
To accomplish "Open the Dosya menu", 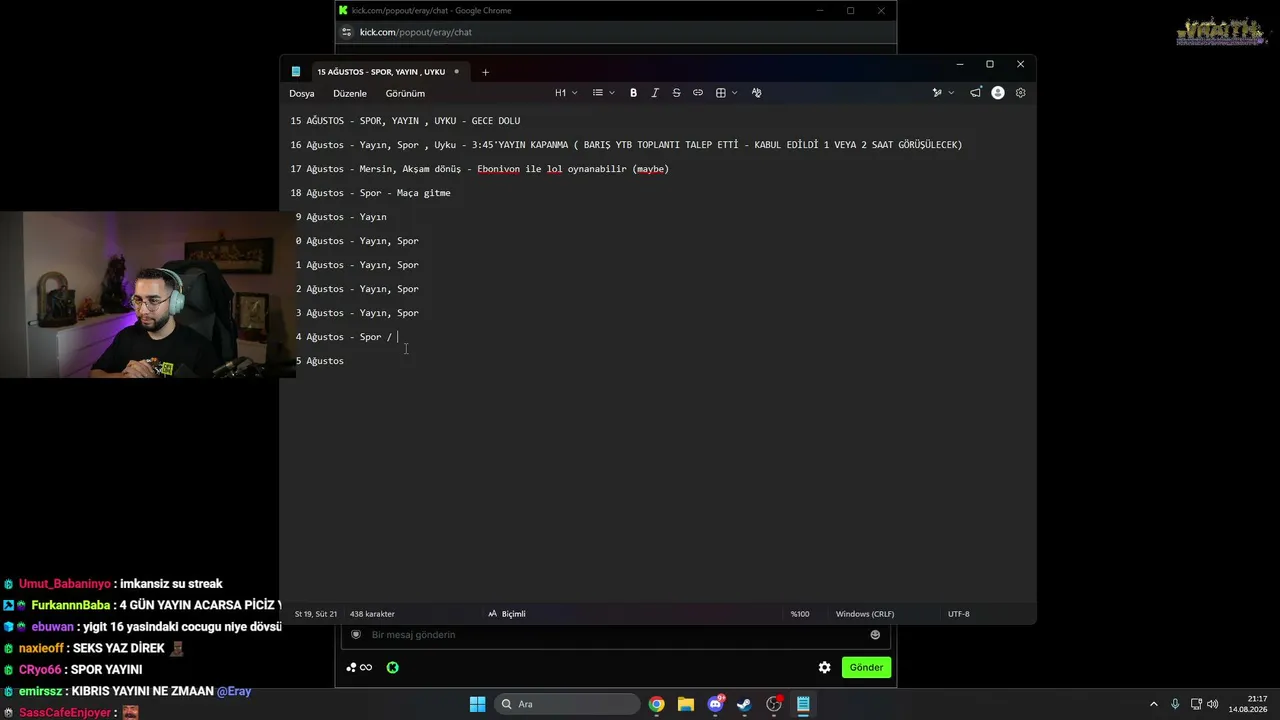I will tap(302, 93).
